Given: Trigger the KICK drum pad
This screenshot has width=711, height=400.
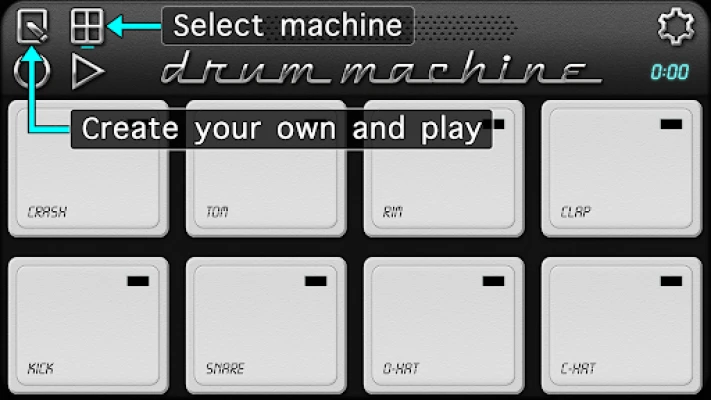Looking at the screenshot, I should [x=88, y=325].
